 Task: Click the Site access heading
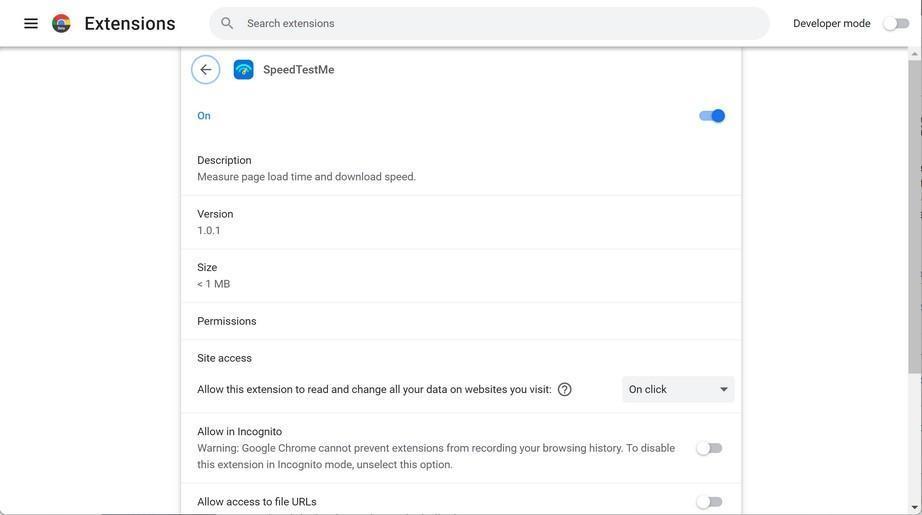pos(225,358)
